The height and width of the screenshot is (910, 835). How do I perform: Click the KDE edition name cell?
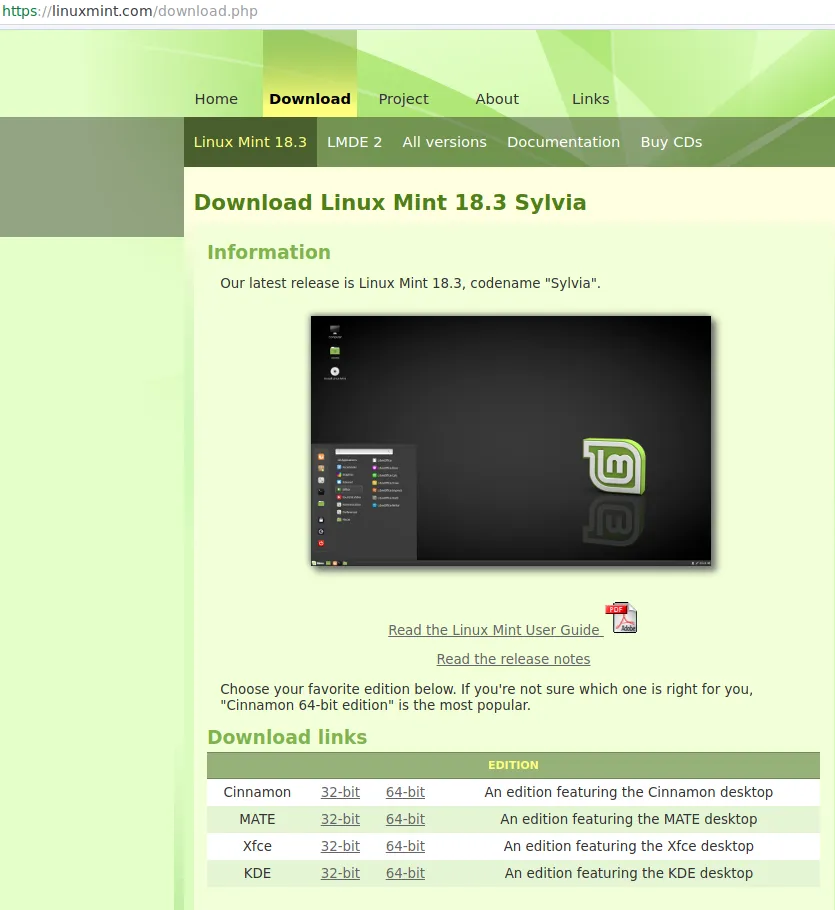point(257,873)
